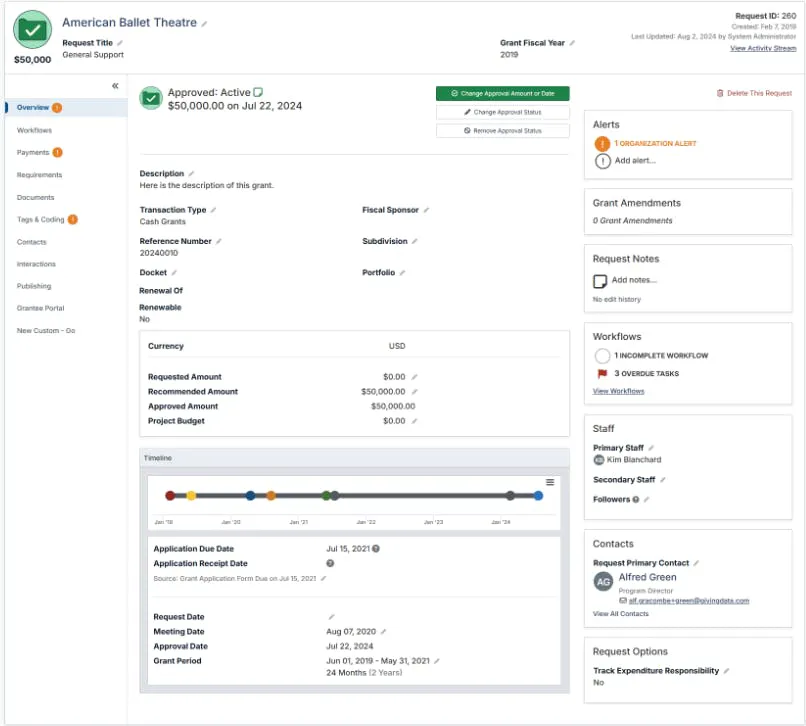Open the 1 Organization Alert
Viewport: 806px width, 726px height.
(655, 143)
